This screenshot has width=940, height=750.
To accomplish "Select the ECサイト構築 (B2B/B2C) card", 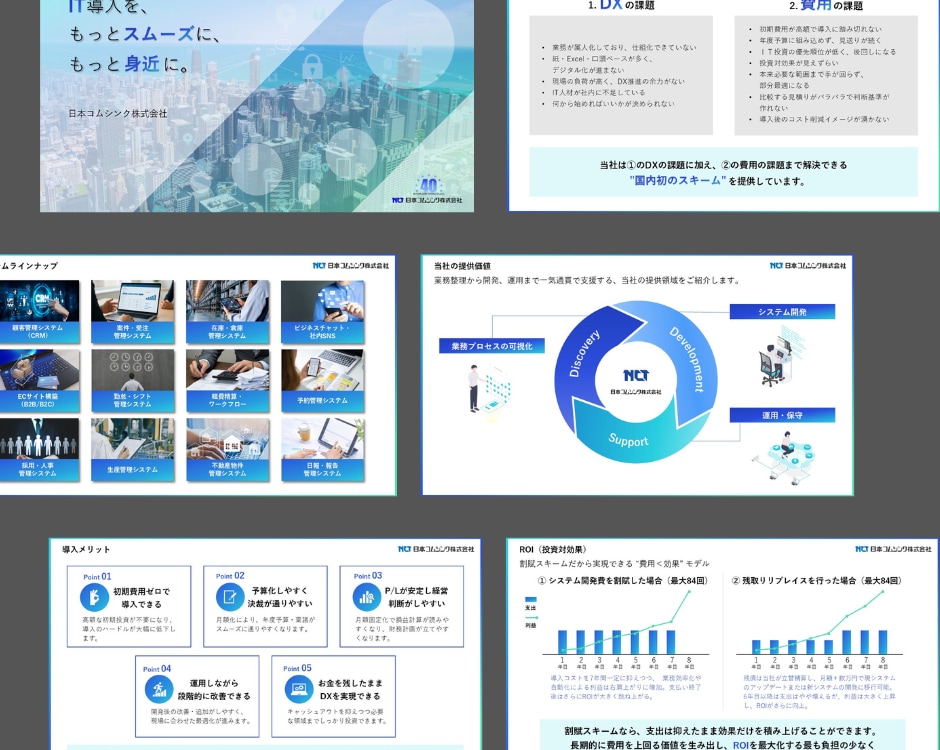I will pyautogui.click(x=38, y=381).
